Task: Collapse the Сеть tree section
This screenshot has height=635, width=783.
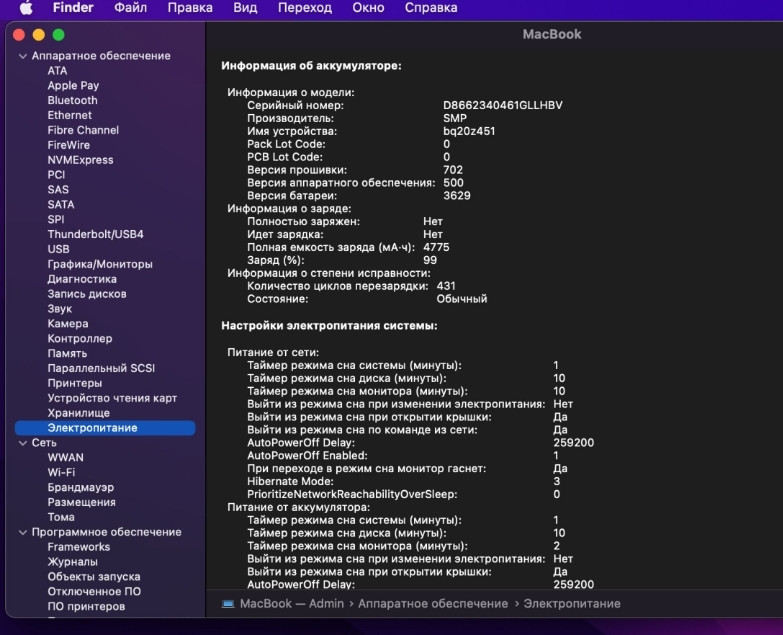Action: point(23,442)
